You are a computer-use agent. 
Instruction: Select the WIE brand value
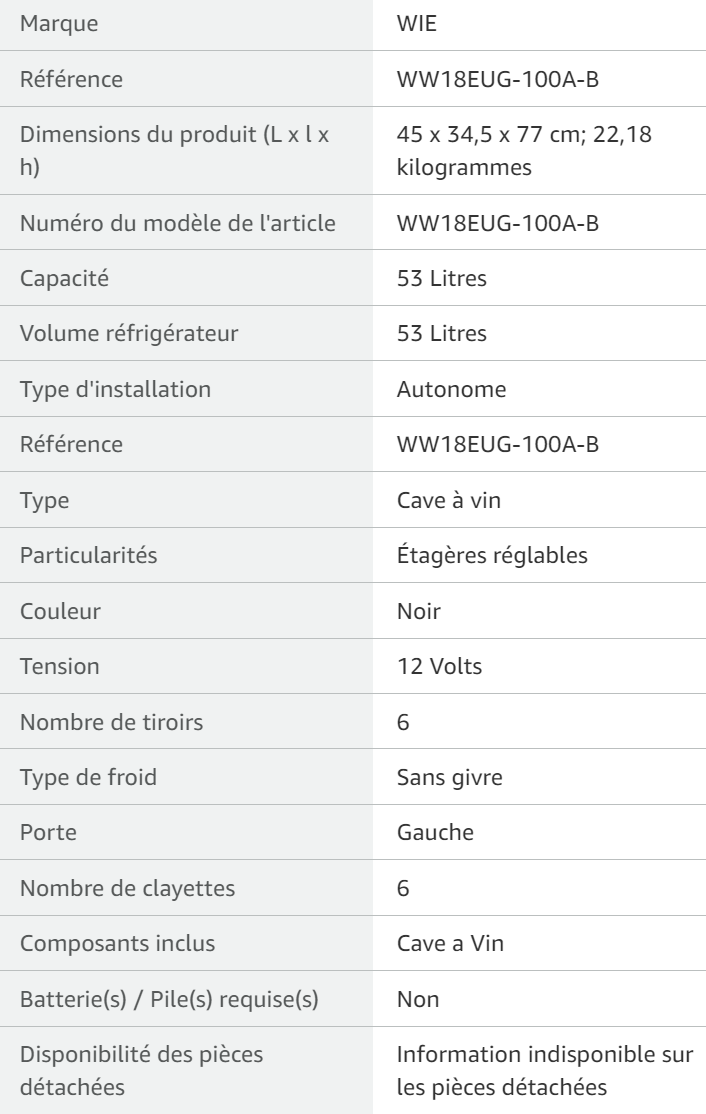click(x=417, y=23)
